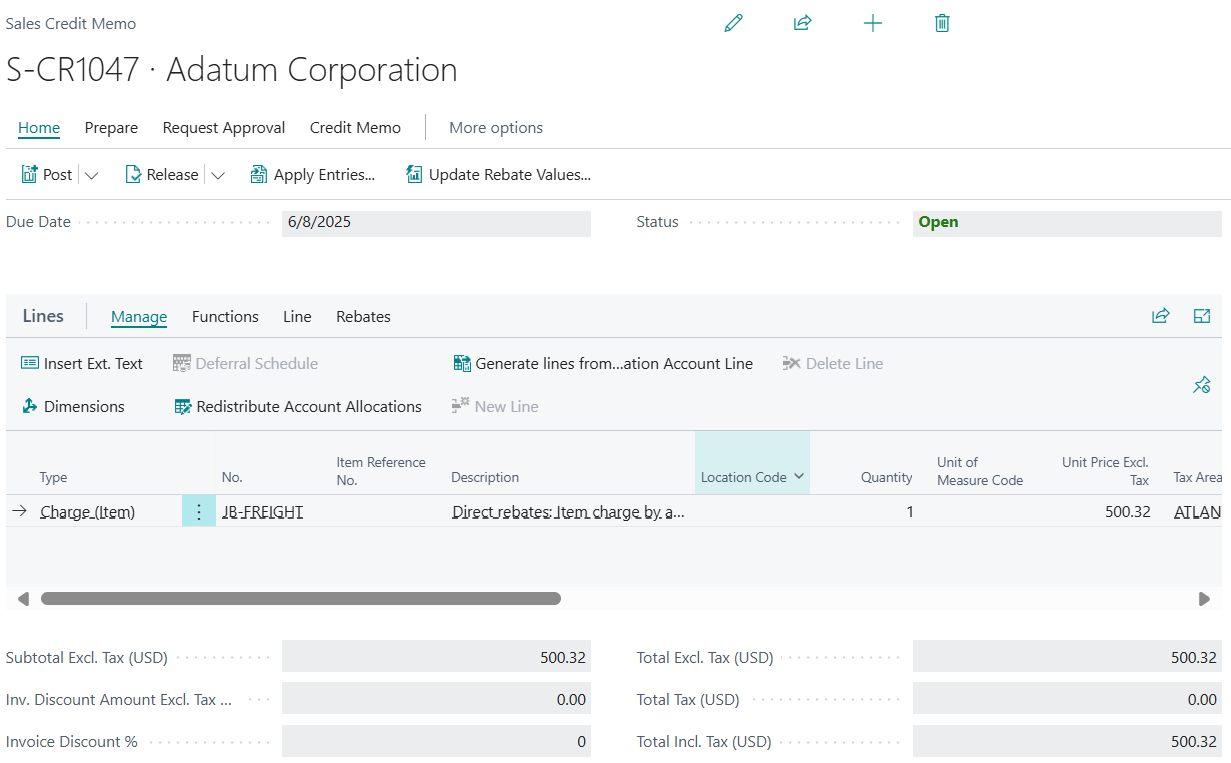Click the Delete Line action
The image size is (1231, 763).
[x=833, y=363]
